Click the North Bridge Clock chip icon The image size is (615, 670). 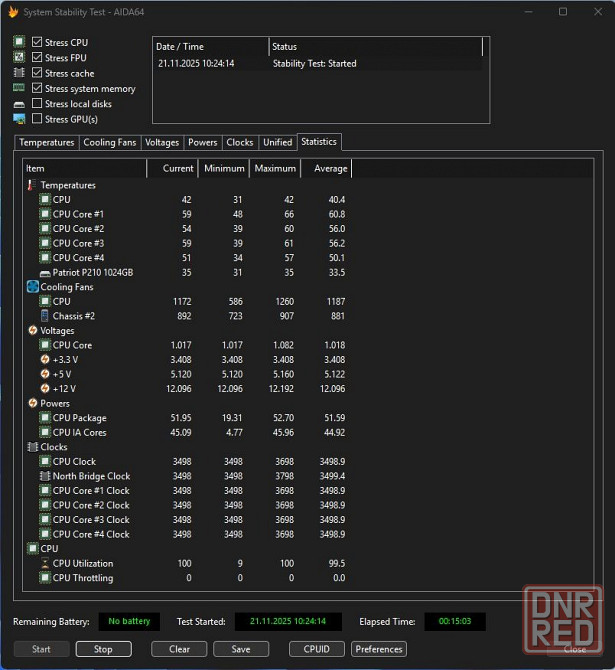[44, 476]
